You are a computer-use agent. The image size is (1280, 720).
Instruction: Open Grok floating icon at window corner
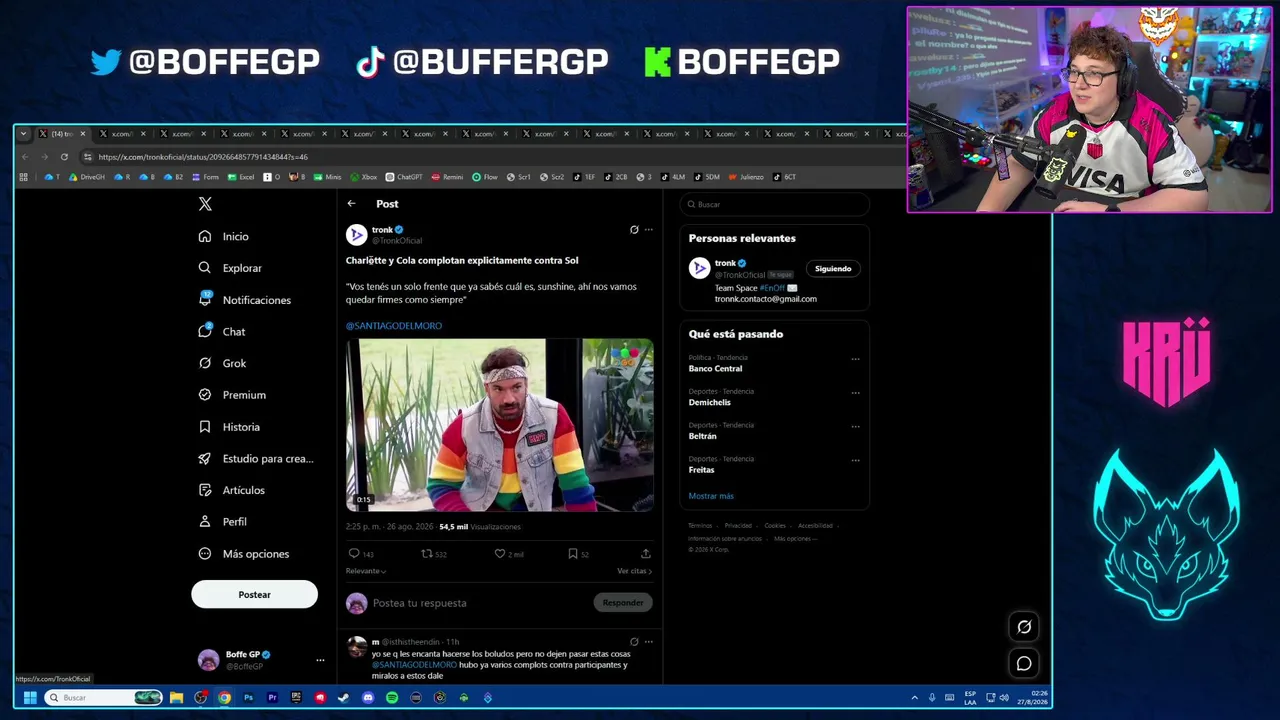(x=1024, y=627)
